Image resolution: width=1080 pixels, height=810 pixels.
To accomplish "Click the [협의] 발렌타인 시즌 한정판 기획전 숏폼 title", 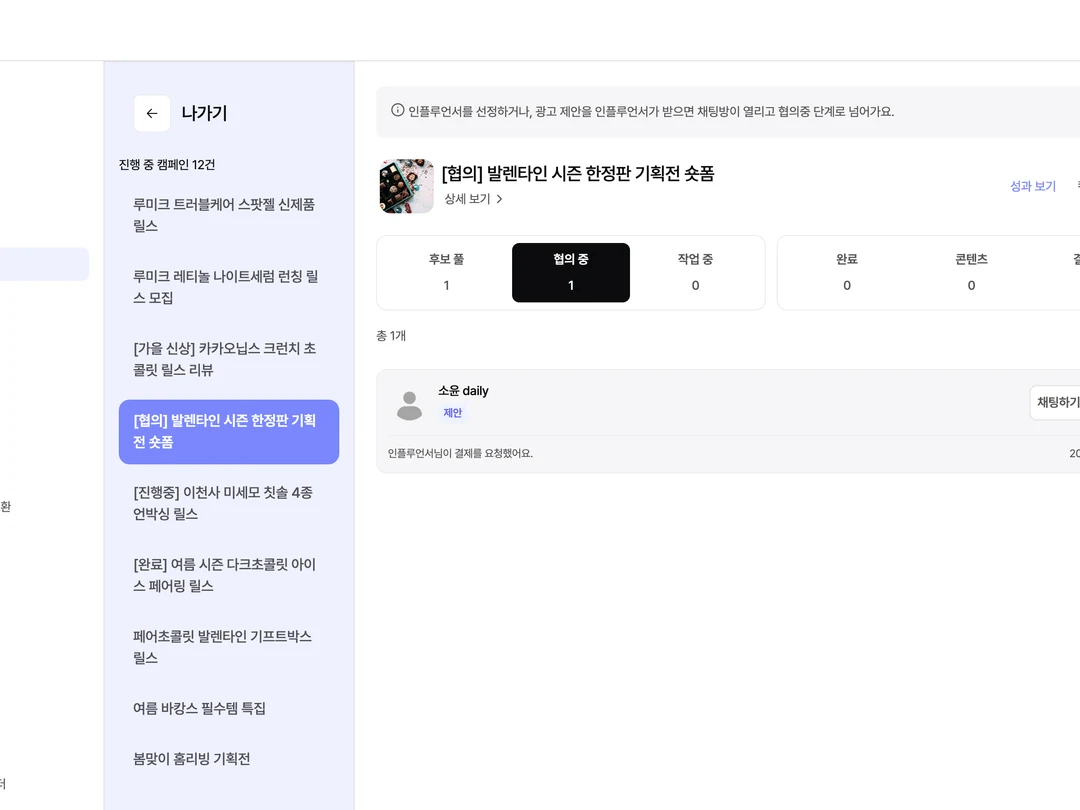I will [578, 174].
